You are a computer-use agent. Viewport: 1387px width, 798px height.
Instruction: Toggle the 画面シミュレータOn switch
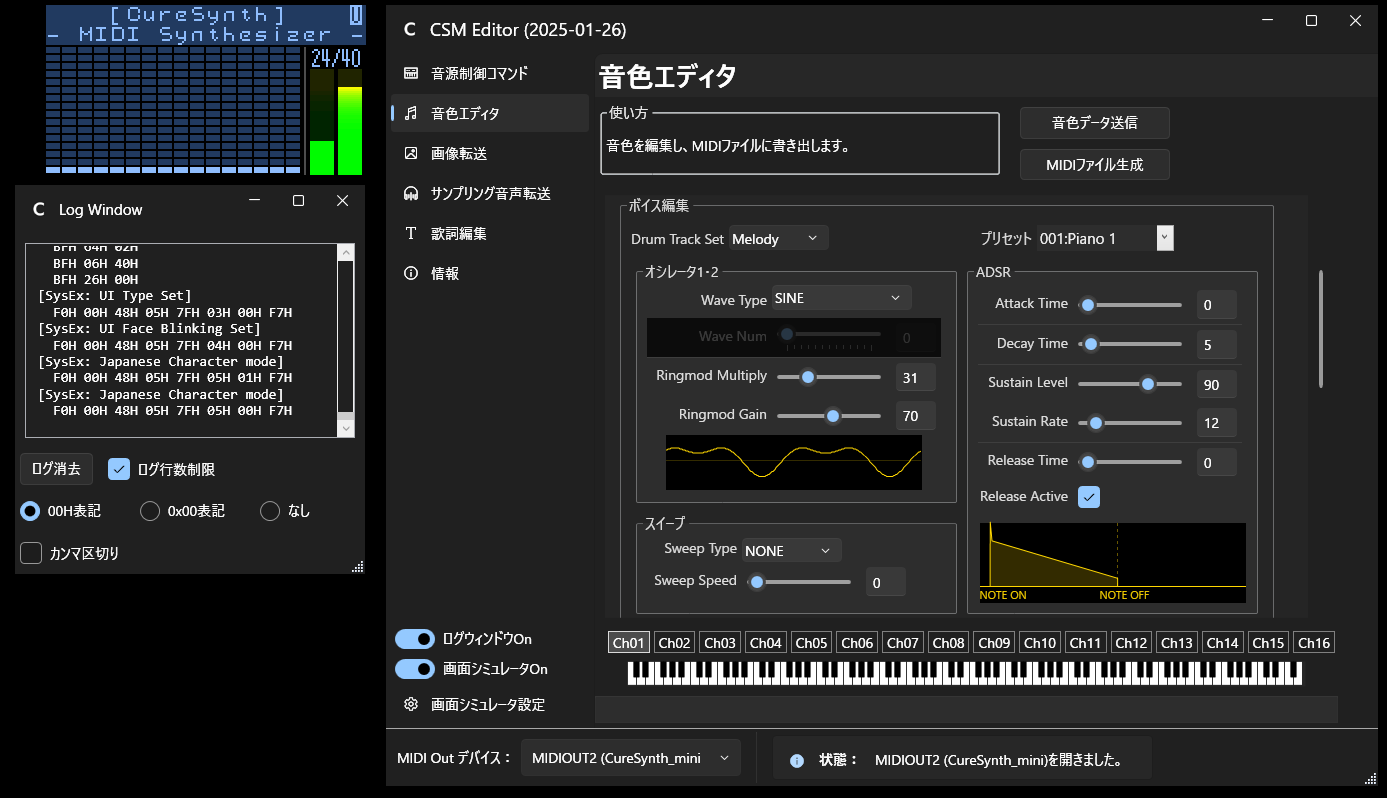[x=415, y=669]
